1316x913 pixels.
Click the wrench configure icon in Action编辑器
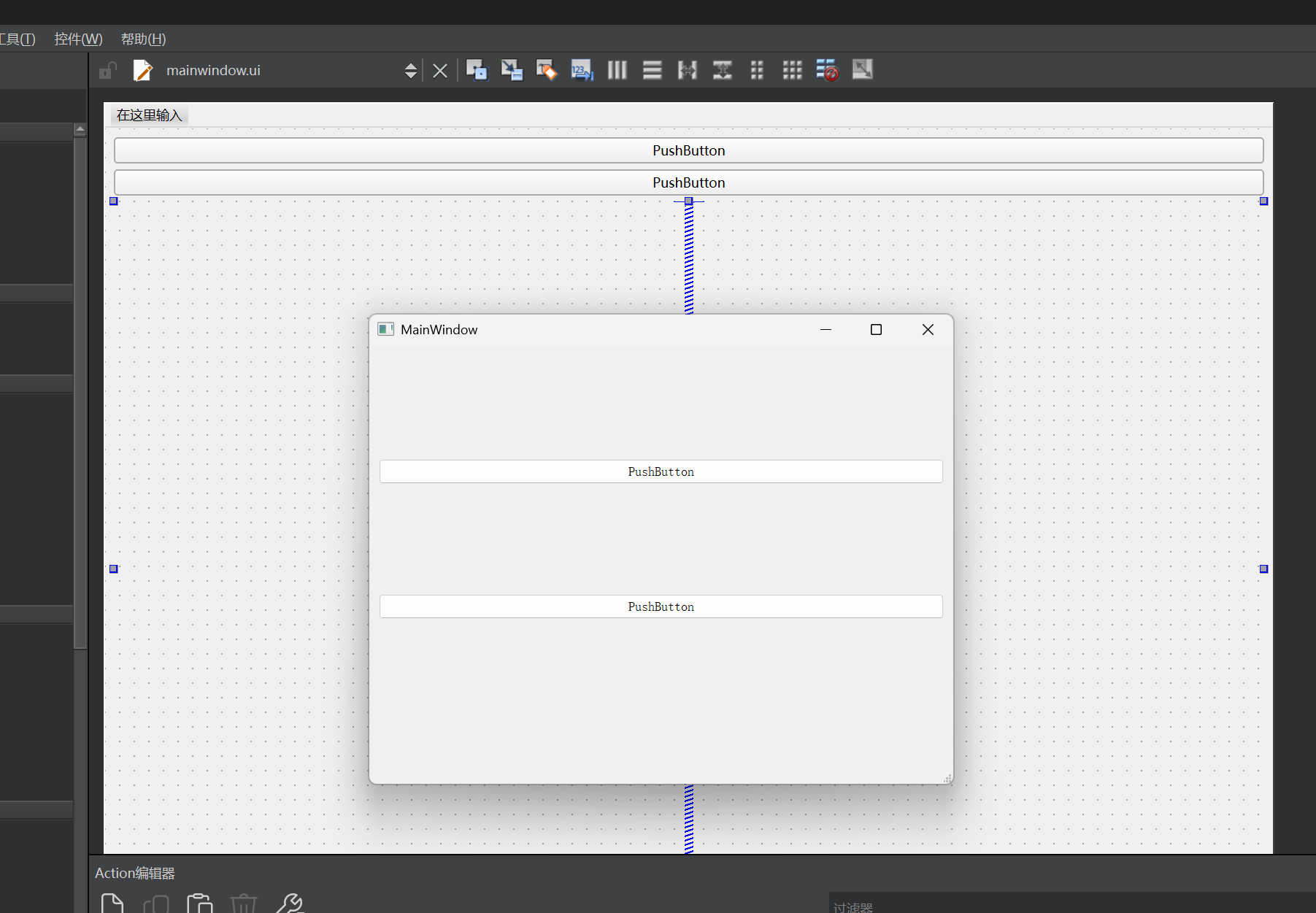(290, 904)
